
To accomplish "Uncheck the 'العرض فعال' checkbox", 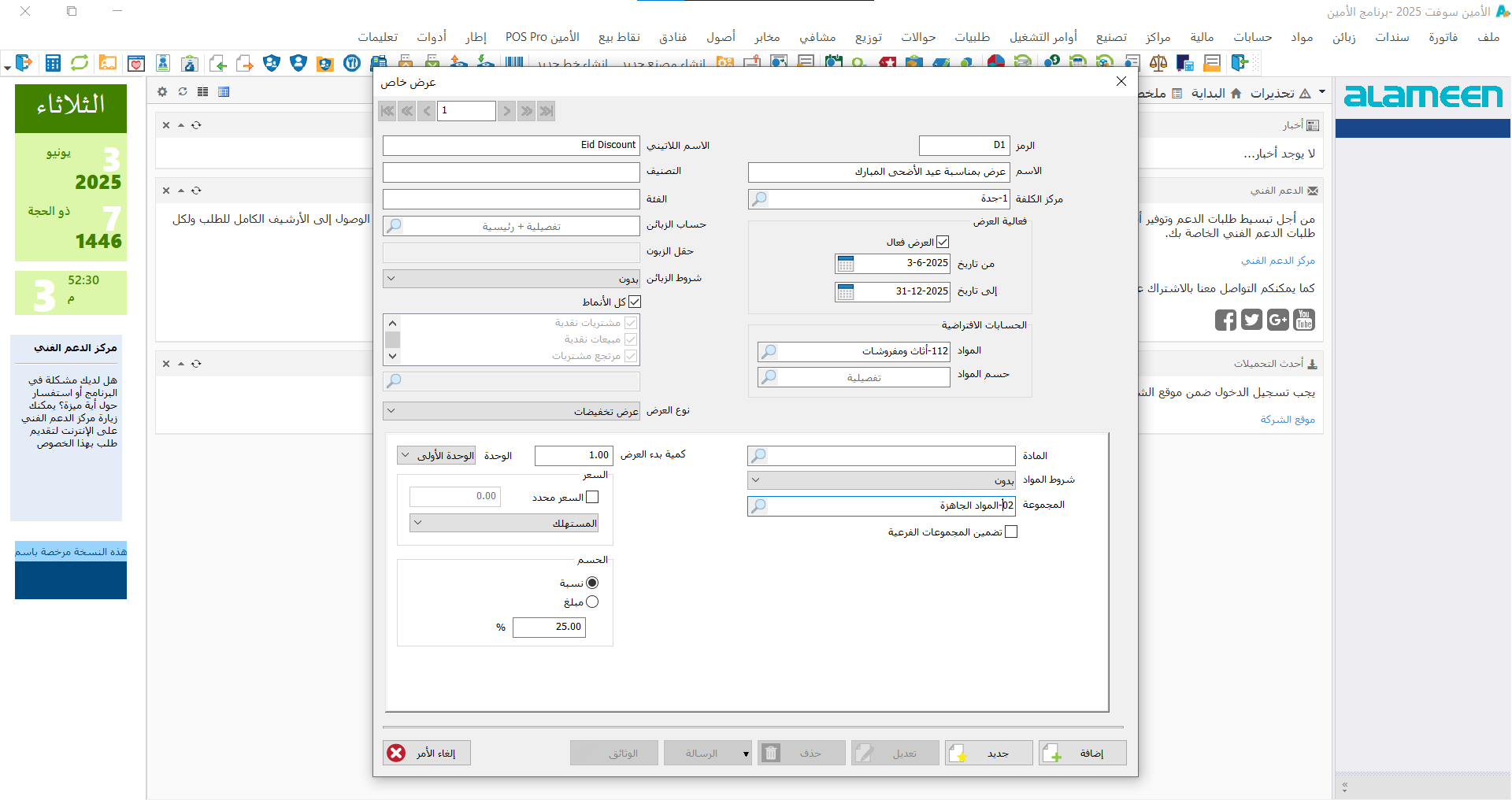I will pos(943,243).
